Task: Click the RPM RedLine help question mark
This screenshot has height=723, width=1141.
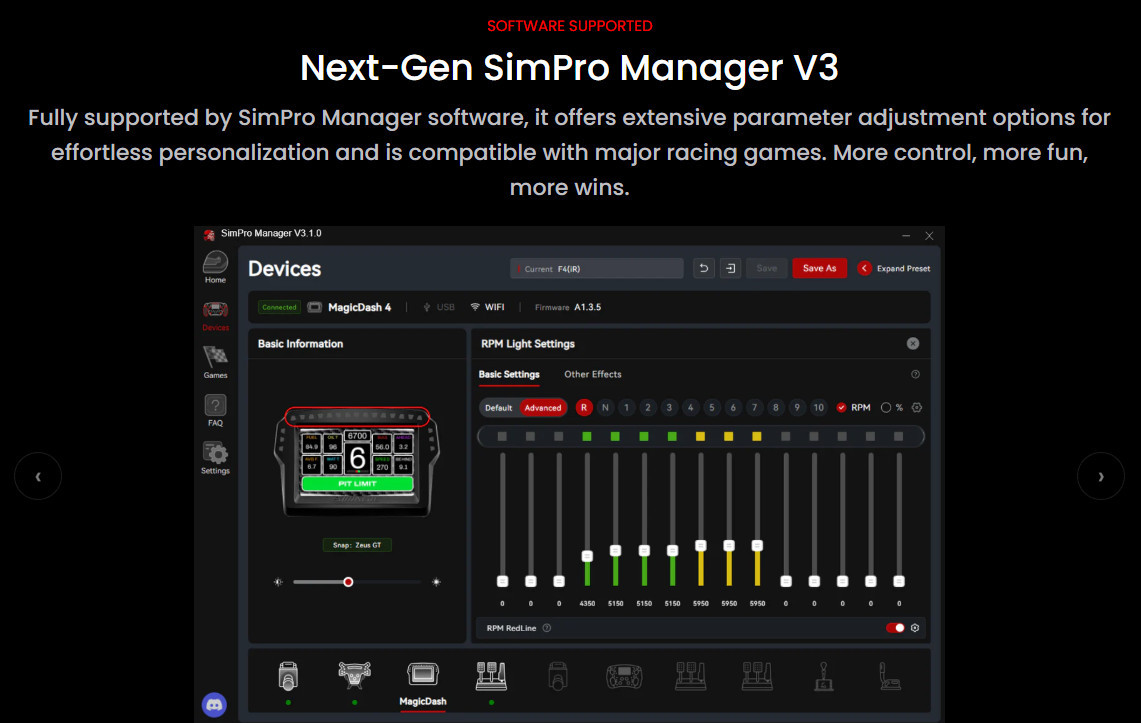Action: point(546,628)
